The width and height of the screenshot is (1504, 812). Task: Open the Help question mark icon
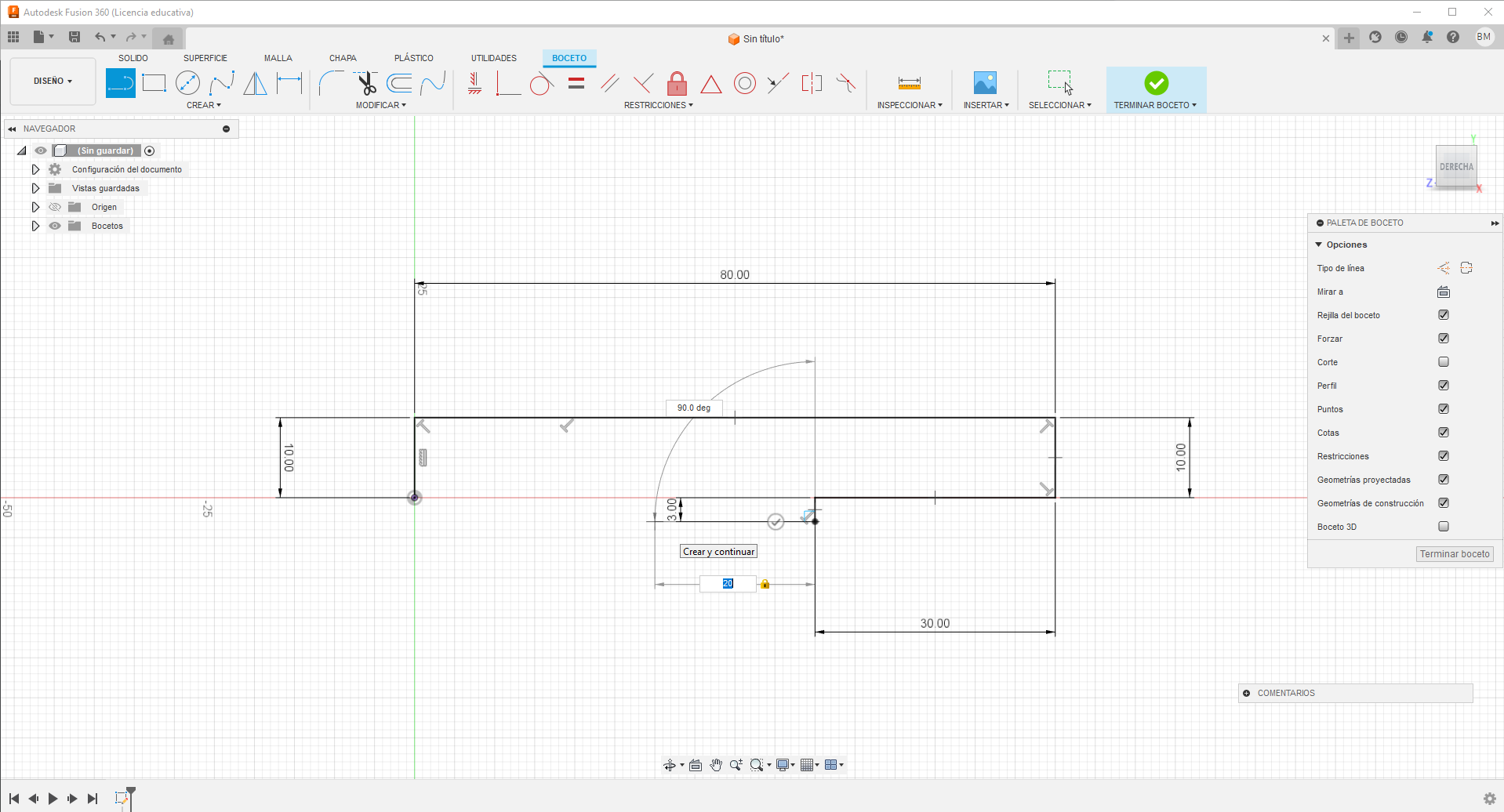click(x=1453, y=37)
